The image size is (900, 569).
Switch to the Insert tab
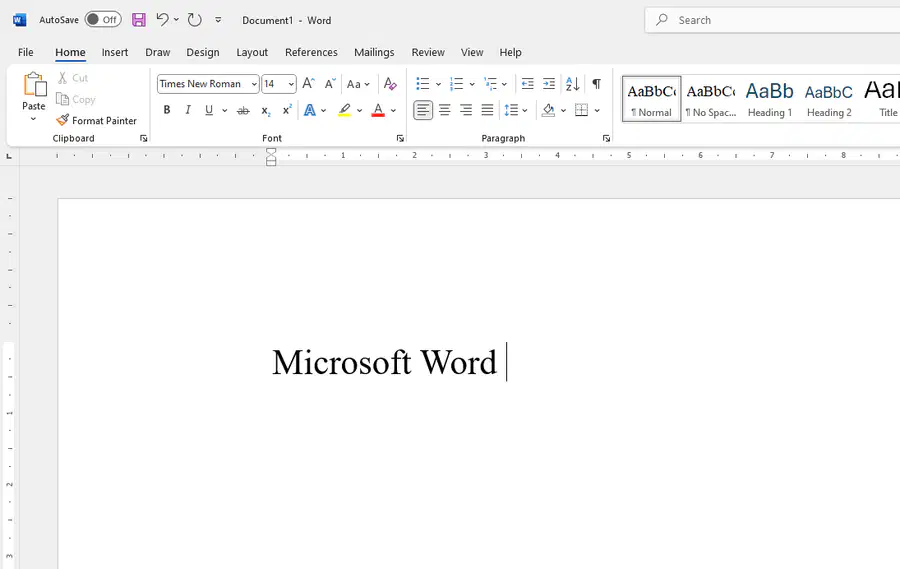tap(115, 52)
